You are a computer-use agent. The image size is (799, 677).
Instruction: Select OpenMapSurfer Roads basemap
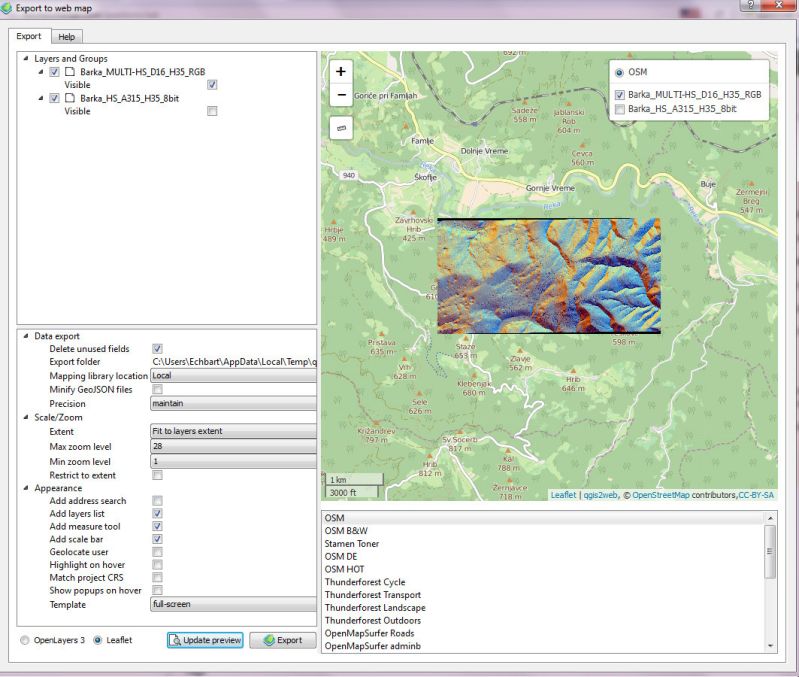click(x=543, y=633)
